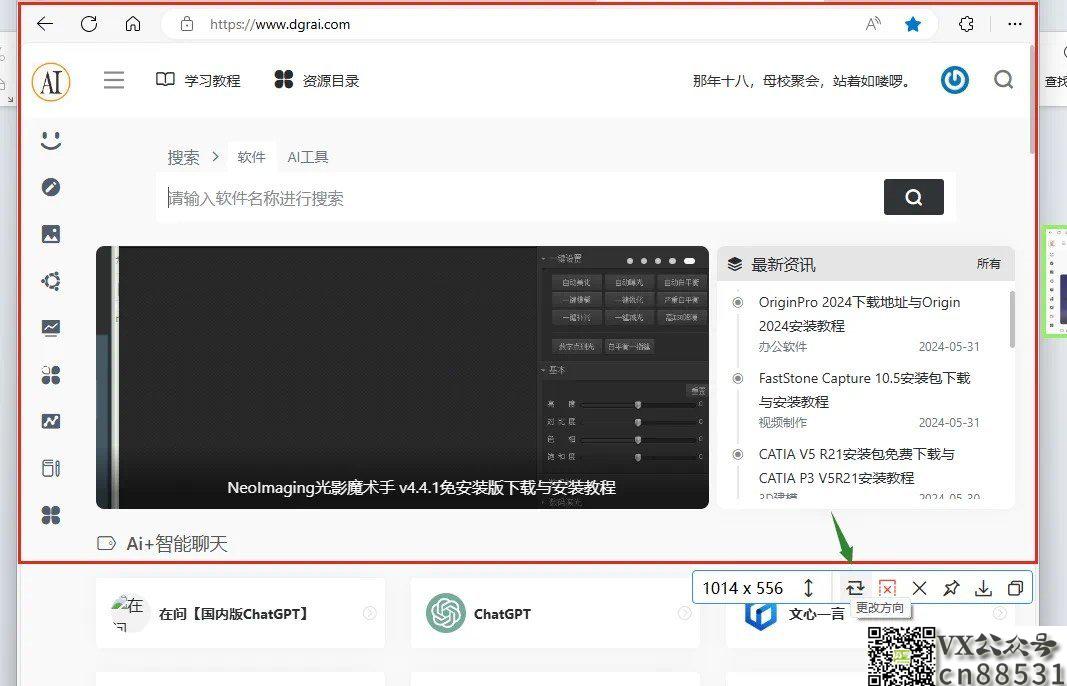Switch to the 软件 search tab
The image size is (1067, 686).
(x=251, y=157)
